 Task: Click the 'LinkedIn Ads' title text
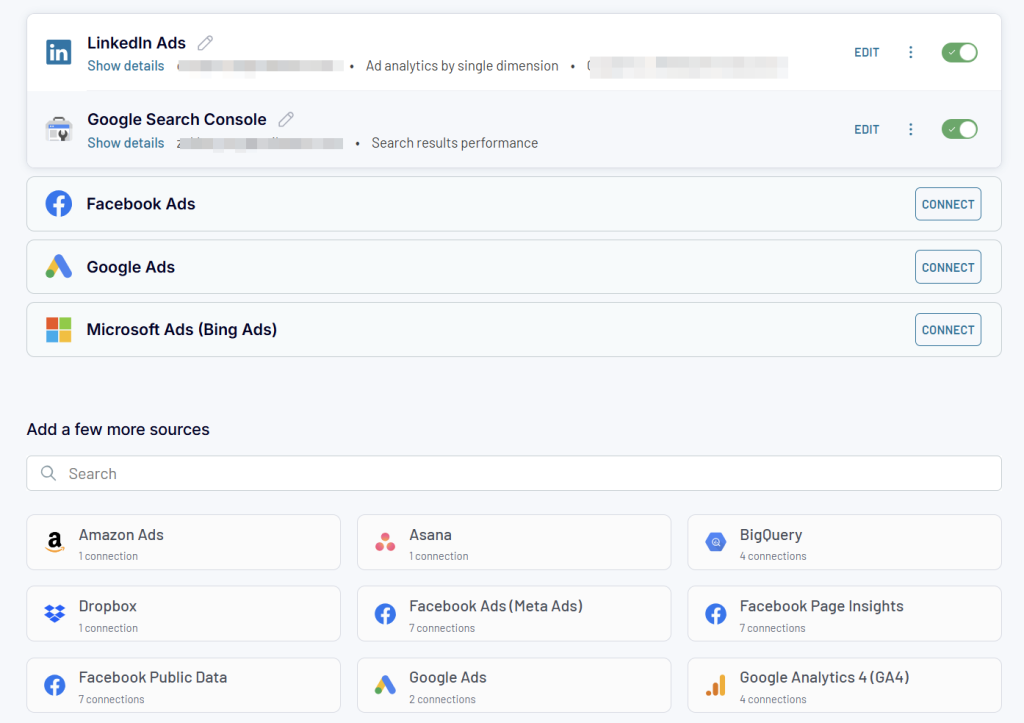136,43
